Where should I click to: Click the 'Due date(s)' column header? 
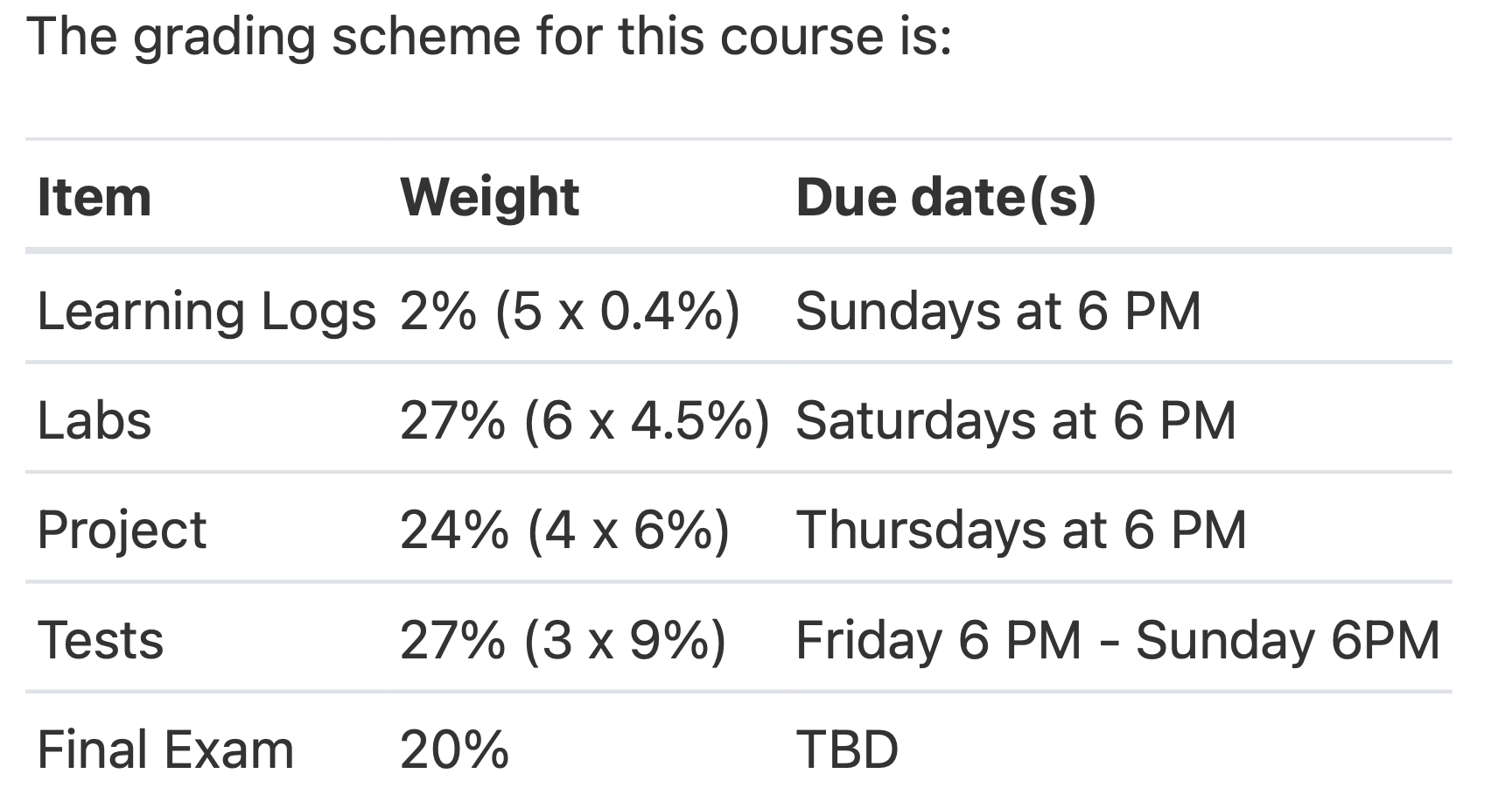946,197
